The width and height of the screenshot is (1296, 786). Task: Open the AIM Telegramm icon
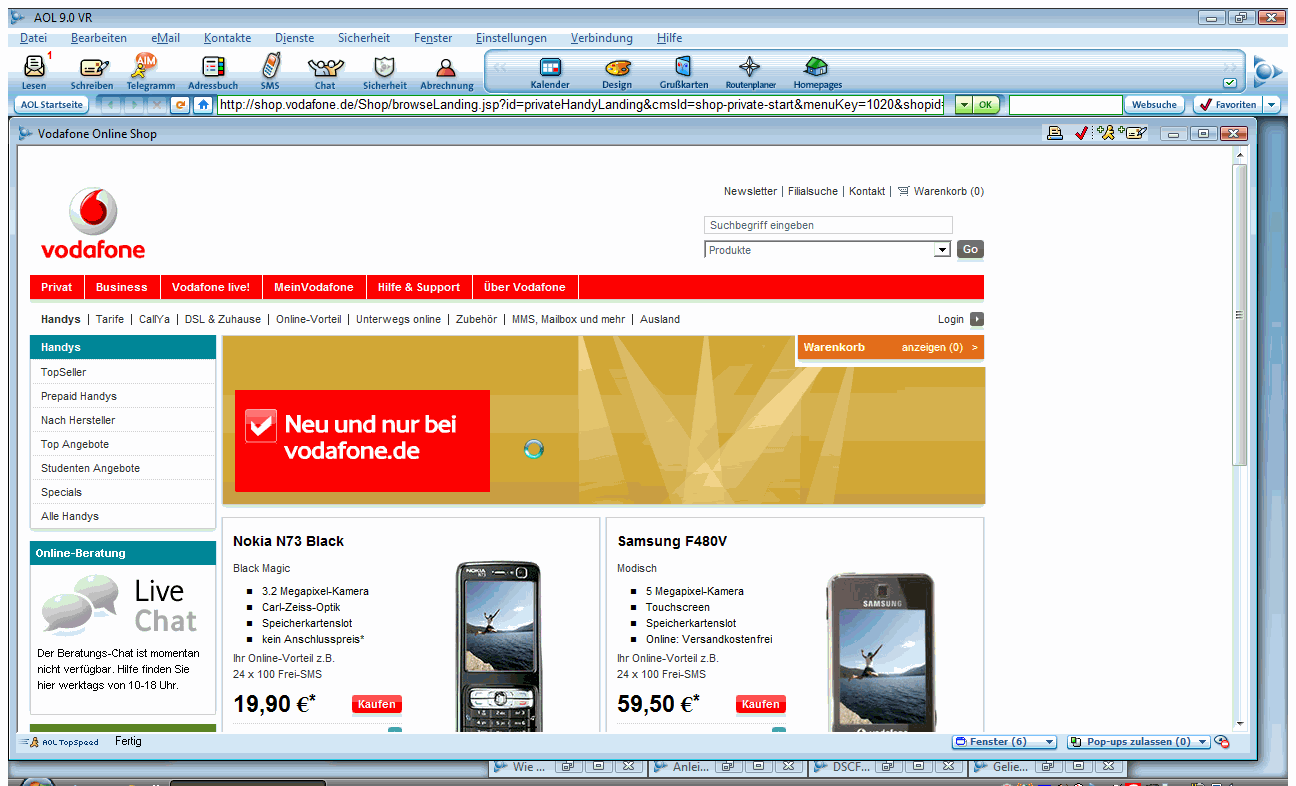[147, 68]
